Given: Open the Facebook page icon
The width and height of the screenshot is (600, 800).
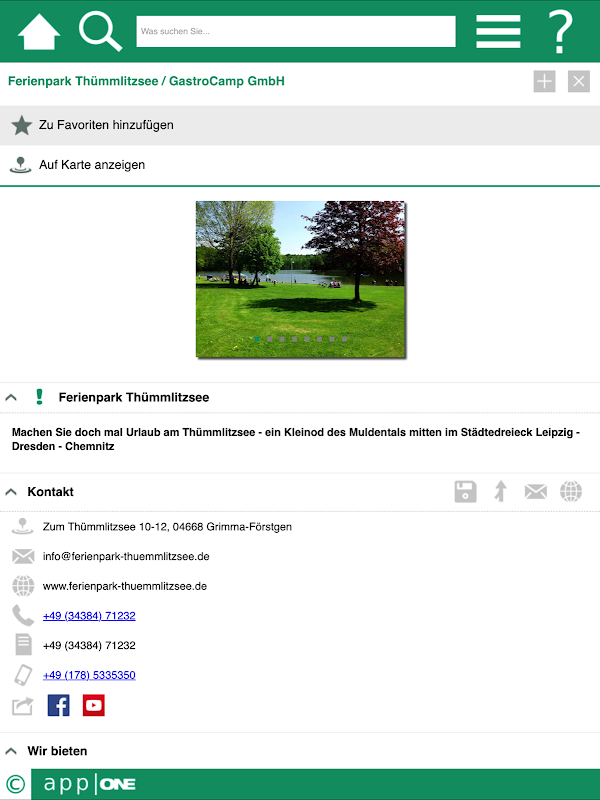Looking at the screenshot, I should coord(59,705).
